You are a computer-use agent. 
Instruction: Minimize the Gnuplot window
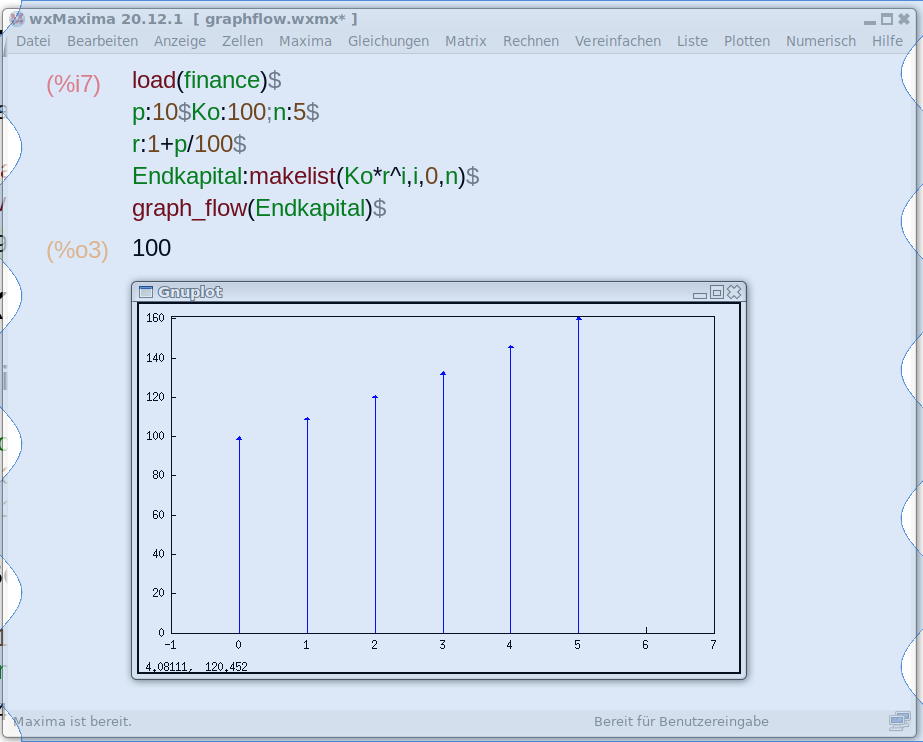(699, 293)
